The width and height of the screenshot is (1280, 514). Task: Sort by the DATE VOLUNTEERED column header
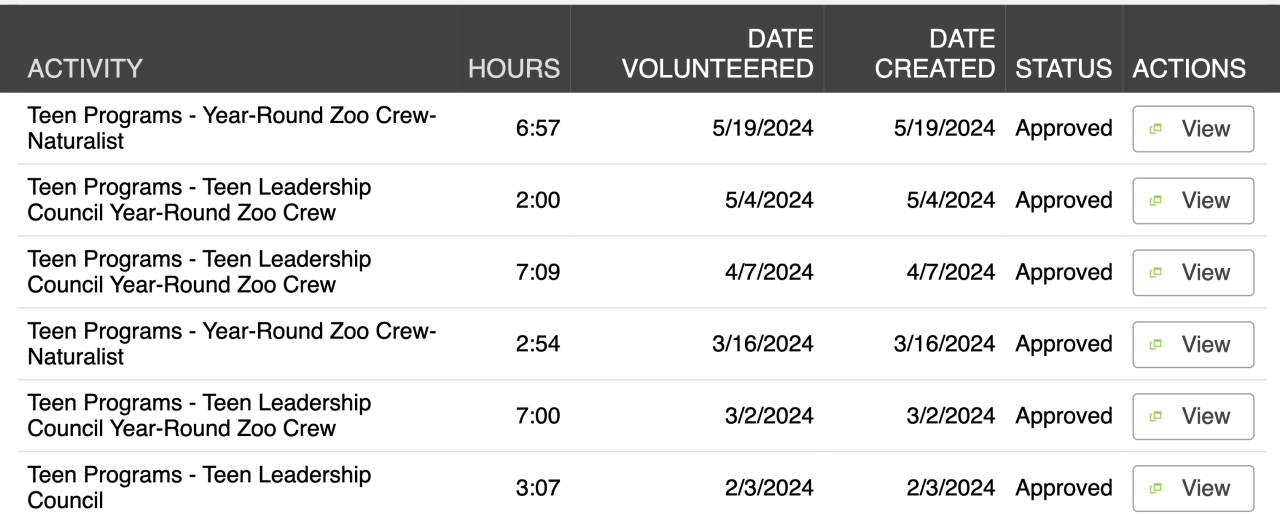[718, 54]
